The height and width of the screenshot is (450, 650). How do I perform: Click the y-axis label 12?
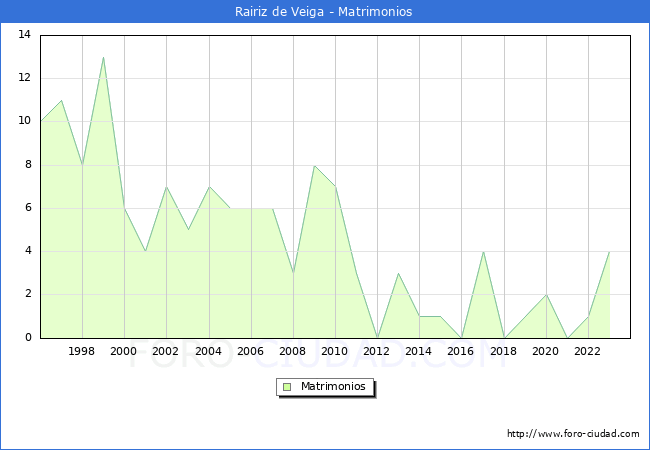point(25,77)
